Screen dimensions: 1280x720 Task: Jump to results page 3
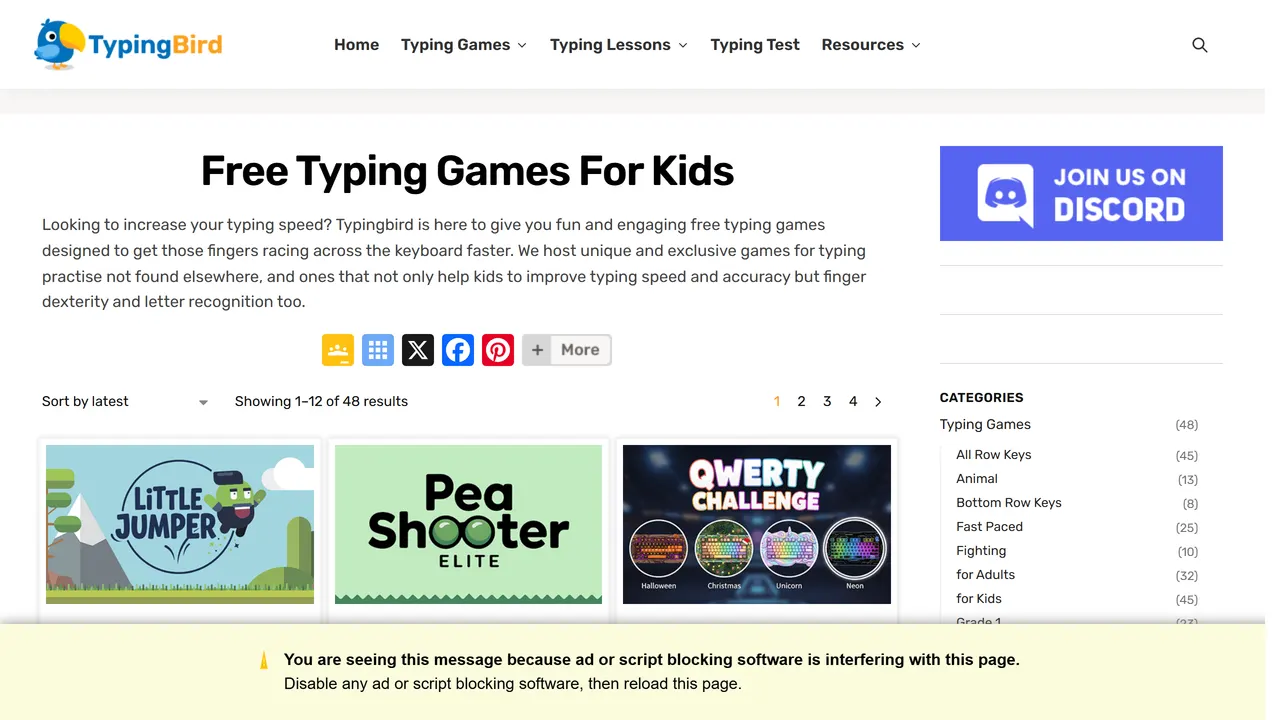point(827,402)
